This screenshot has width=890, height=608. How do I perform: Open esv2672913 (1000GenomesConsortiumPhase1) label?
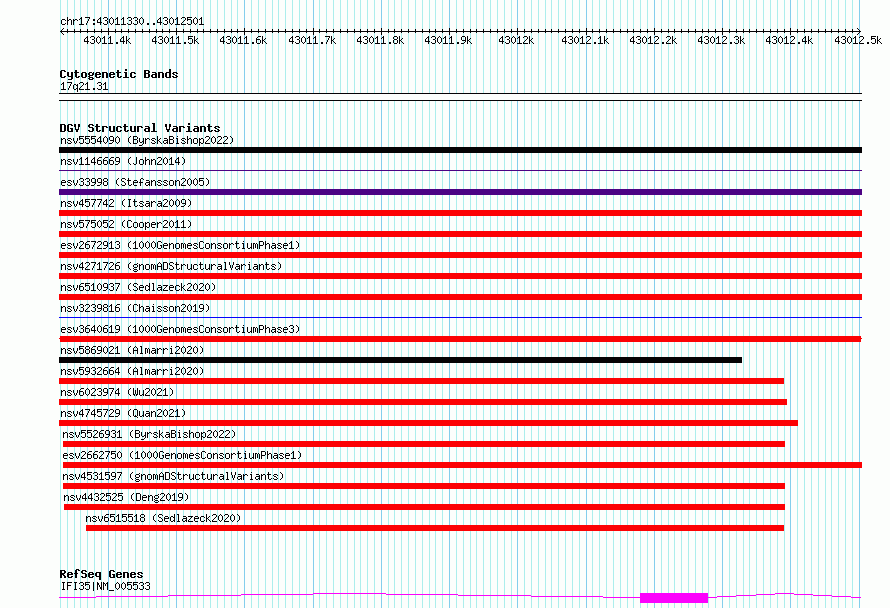click(180, 245)
